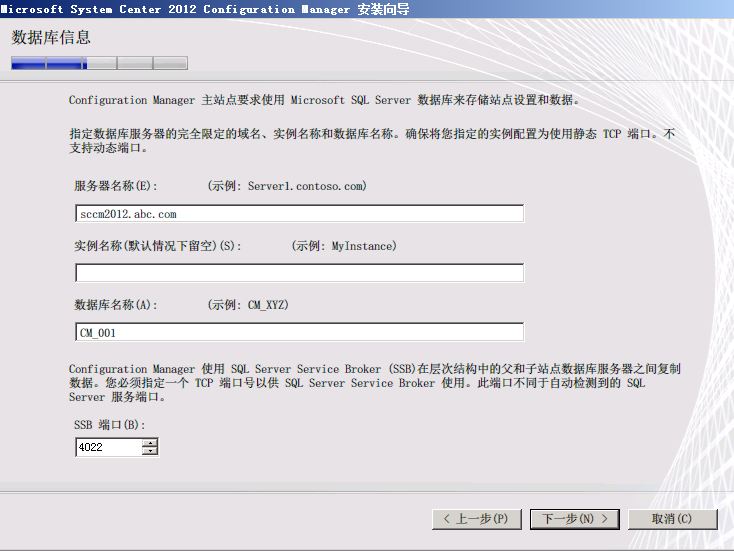Increase SSB port with up arrow
The image size is (734, 551).
[x=150, y=442]
